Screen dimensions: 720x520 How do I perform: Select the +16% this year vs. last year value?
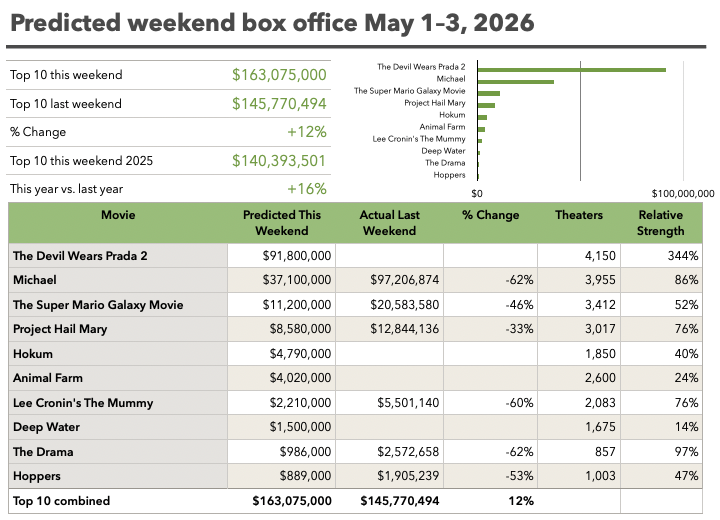pyautogui.click(x=307, y=189)
